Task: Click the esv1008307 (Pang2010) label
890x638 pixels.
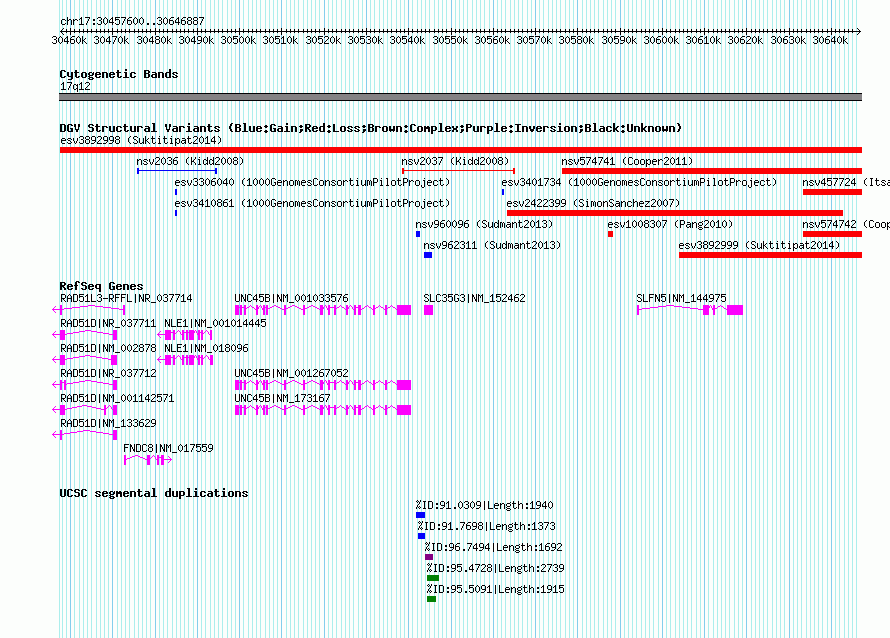Action: (670, 224)
